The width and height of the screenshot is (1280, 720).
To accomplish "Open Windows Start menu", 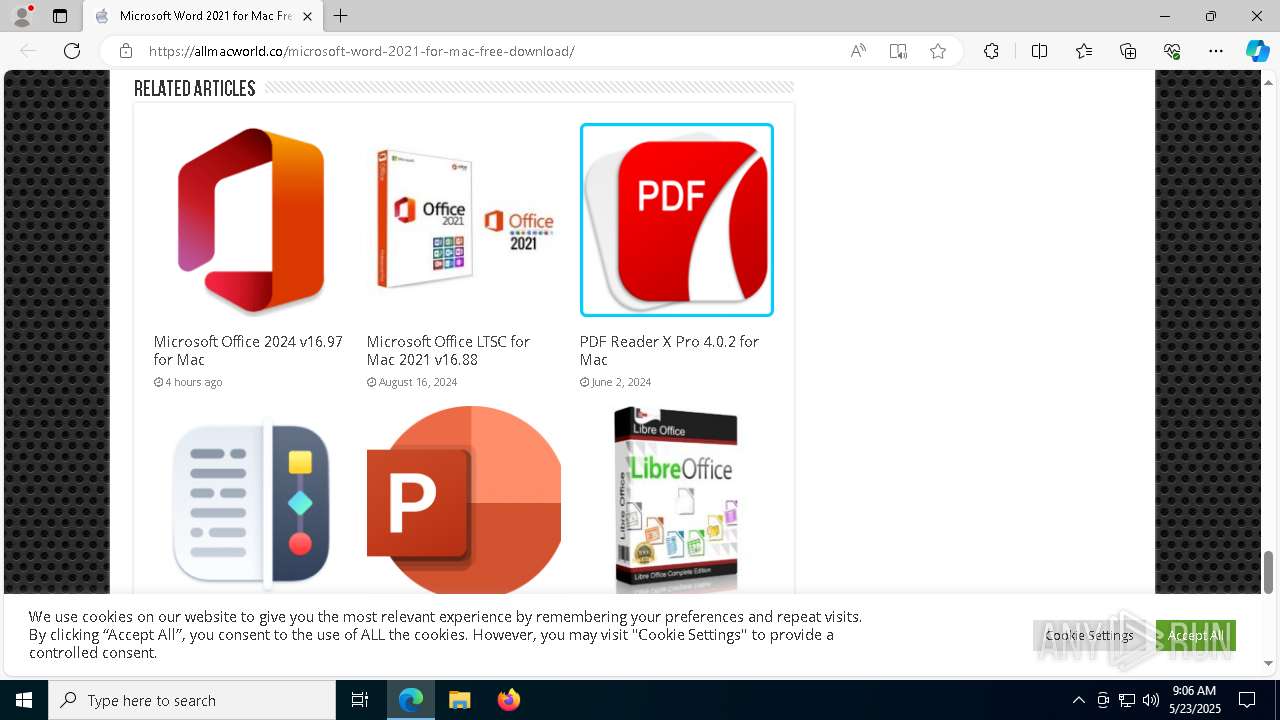I will pos(24,700).
